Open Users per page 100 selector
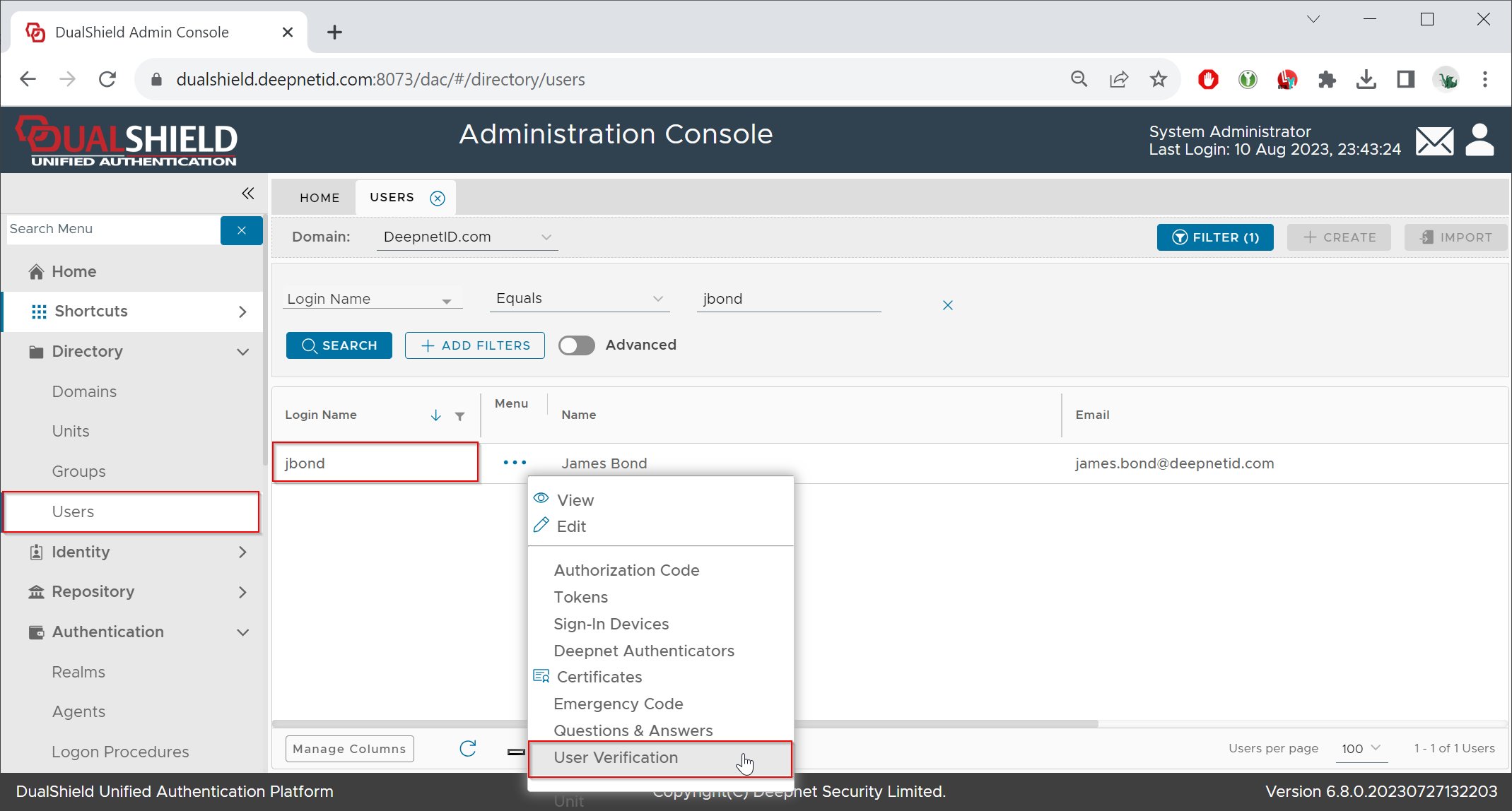 pos(1361,748)
